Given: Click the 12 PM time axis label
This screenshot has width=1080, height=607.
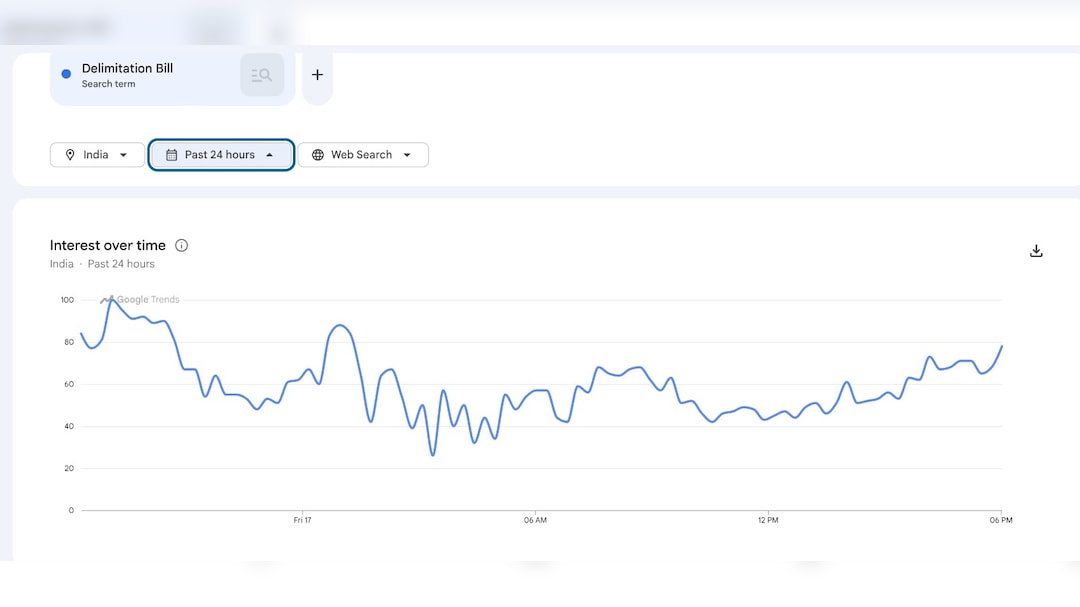Looking at the screenshot, I should tap(767, 520).
